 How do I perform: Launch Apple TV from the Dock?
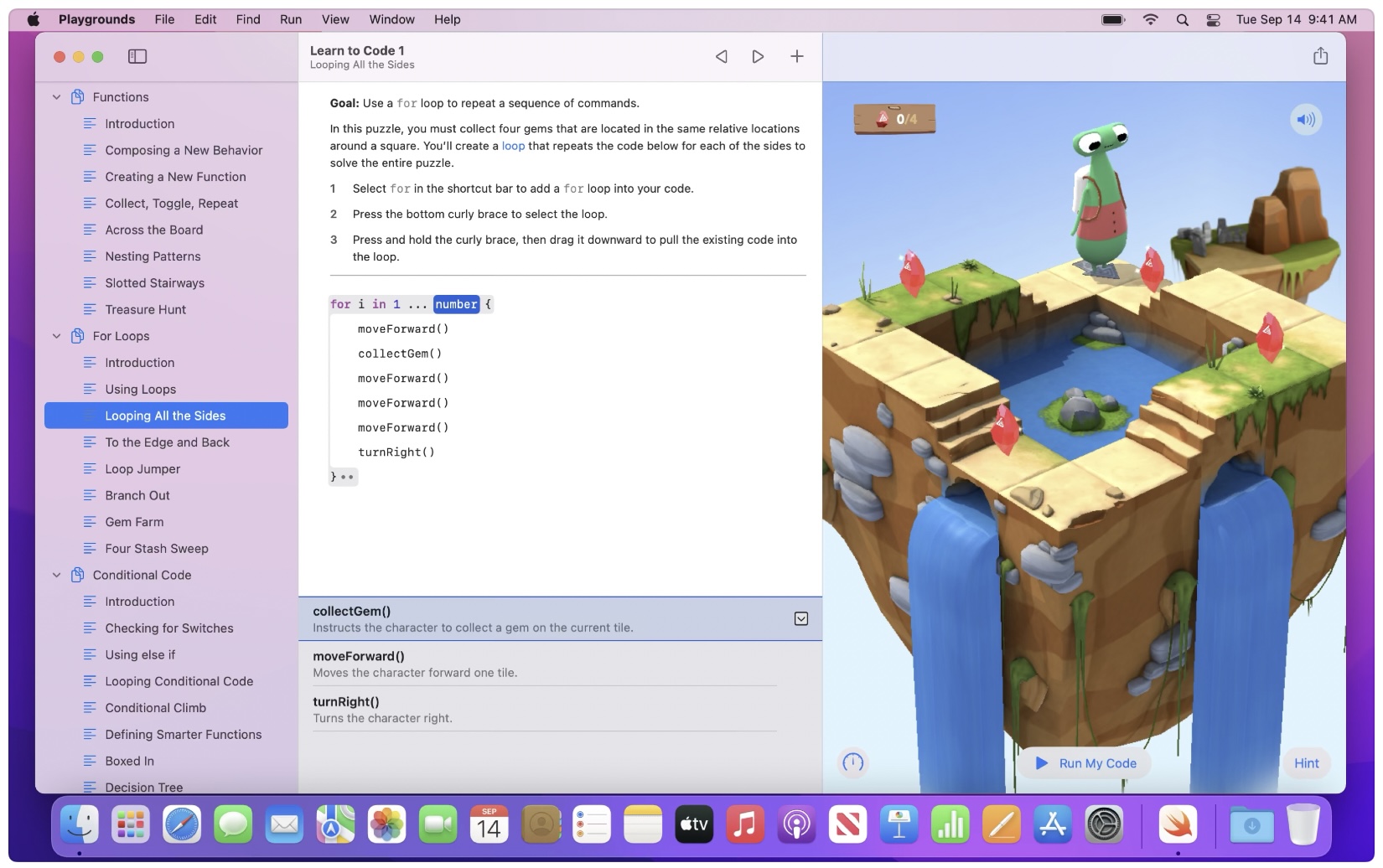694,825
